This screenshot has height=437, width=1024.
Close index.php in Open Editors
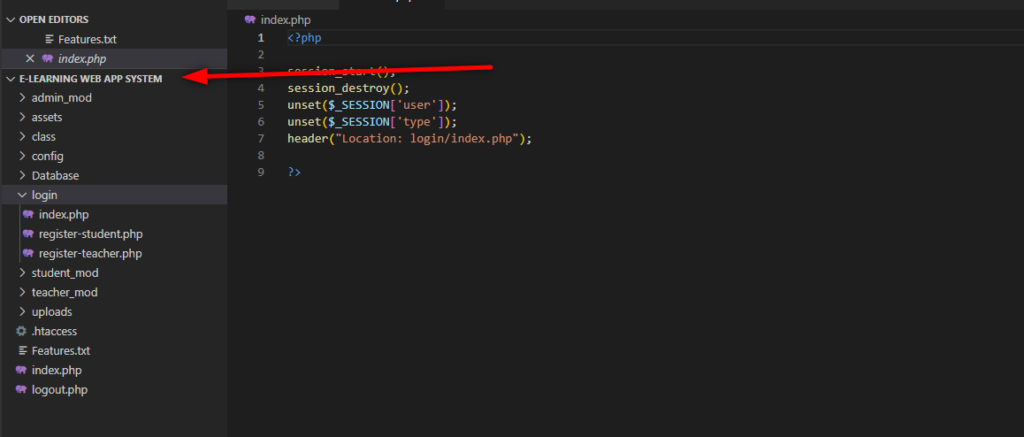coord(29,59)
